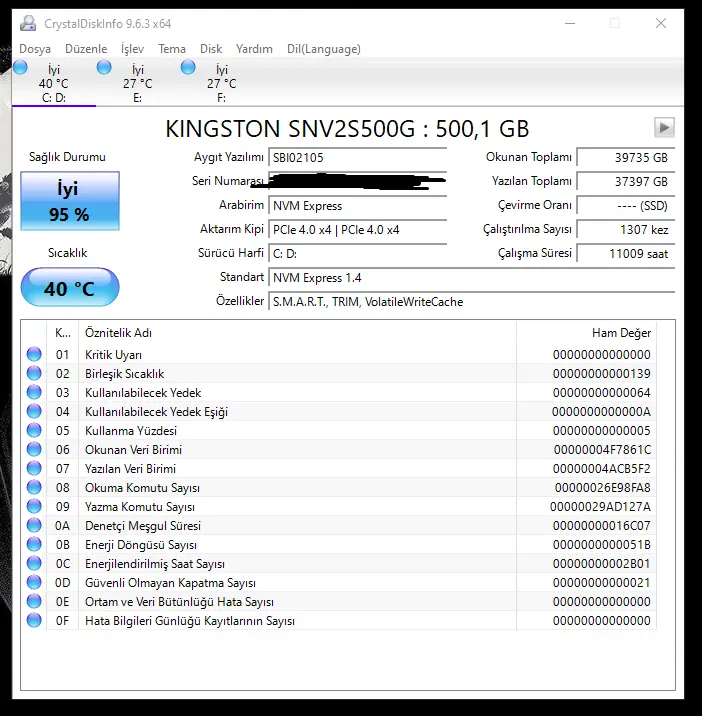Click the Özellikler field S.M.A.R.T., TRIM
Viewport: 702px width, 716px height.
[x=471, y=302]
